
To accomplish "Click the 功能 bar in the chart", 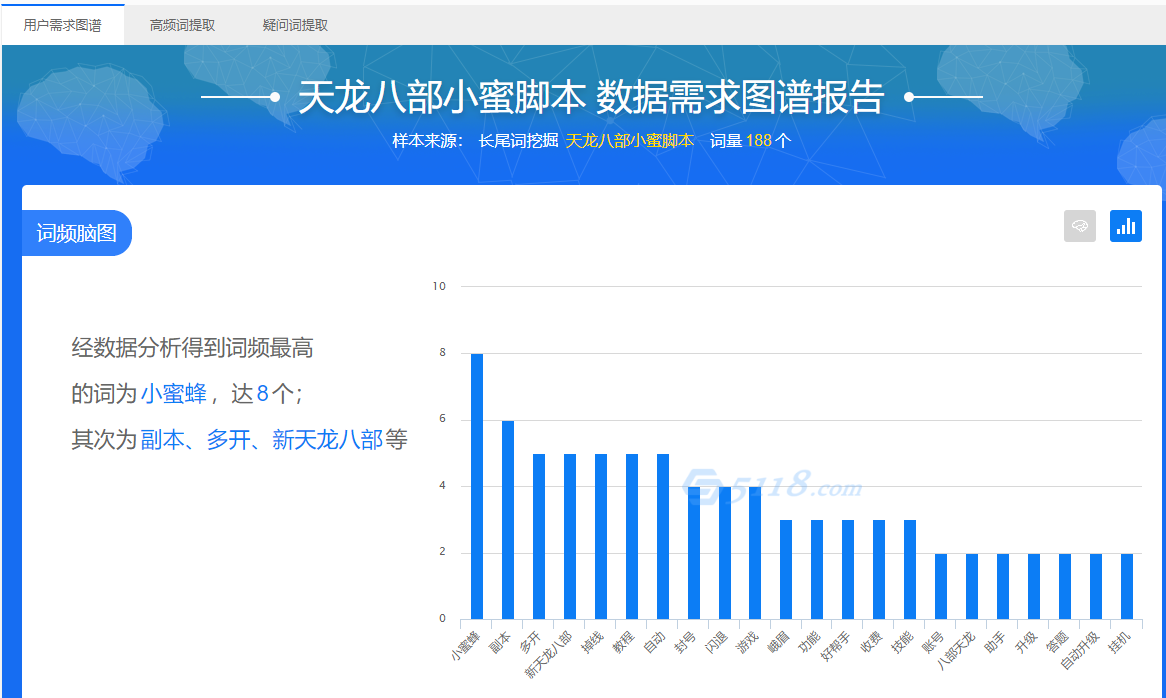I will pos(817,569).
